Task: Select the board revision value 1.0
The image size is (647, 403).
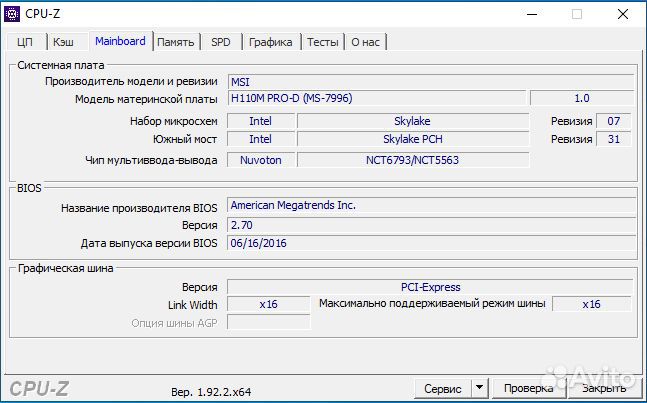Action: point(582,98)
